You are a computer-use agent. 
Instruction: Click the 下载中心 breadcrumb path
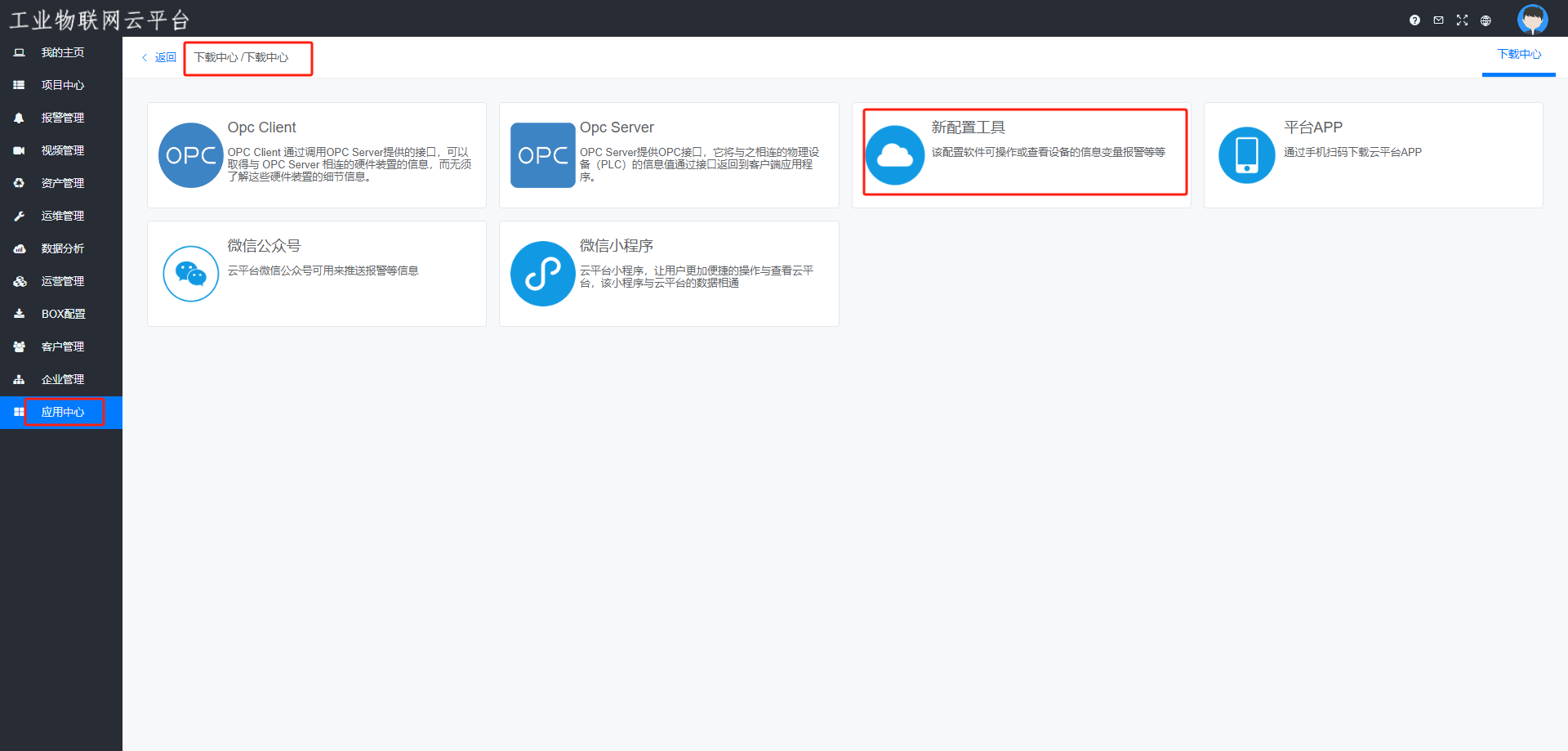[x=241, y=57]
